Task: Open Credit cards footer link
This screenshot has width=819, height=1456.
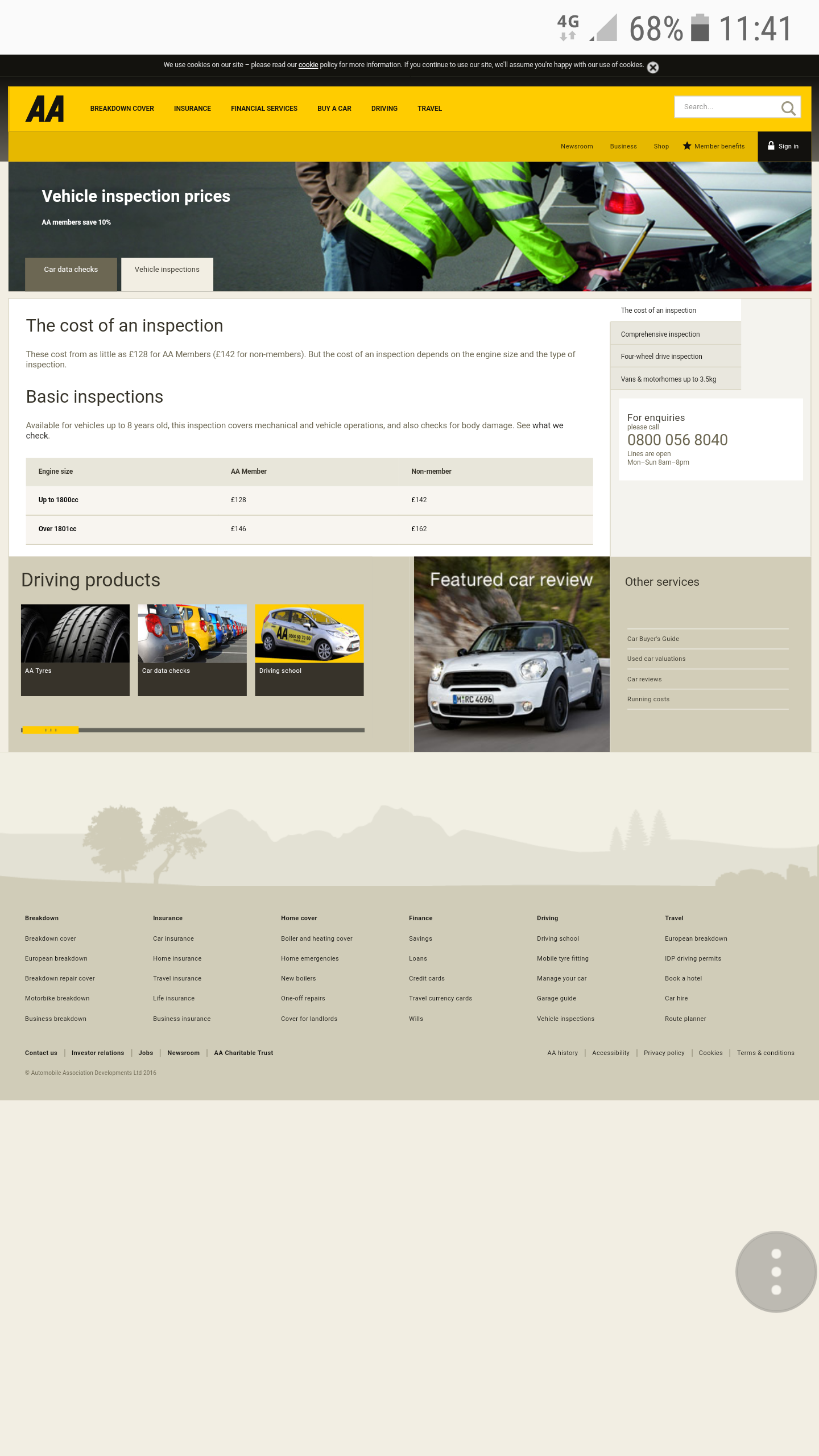Action: tap(427, 979)
